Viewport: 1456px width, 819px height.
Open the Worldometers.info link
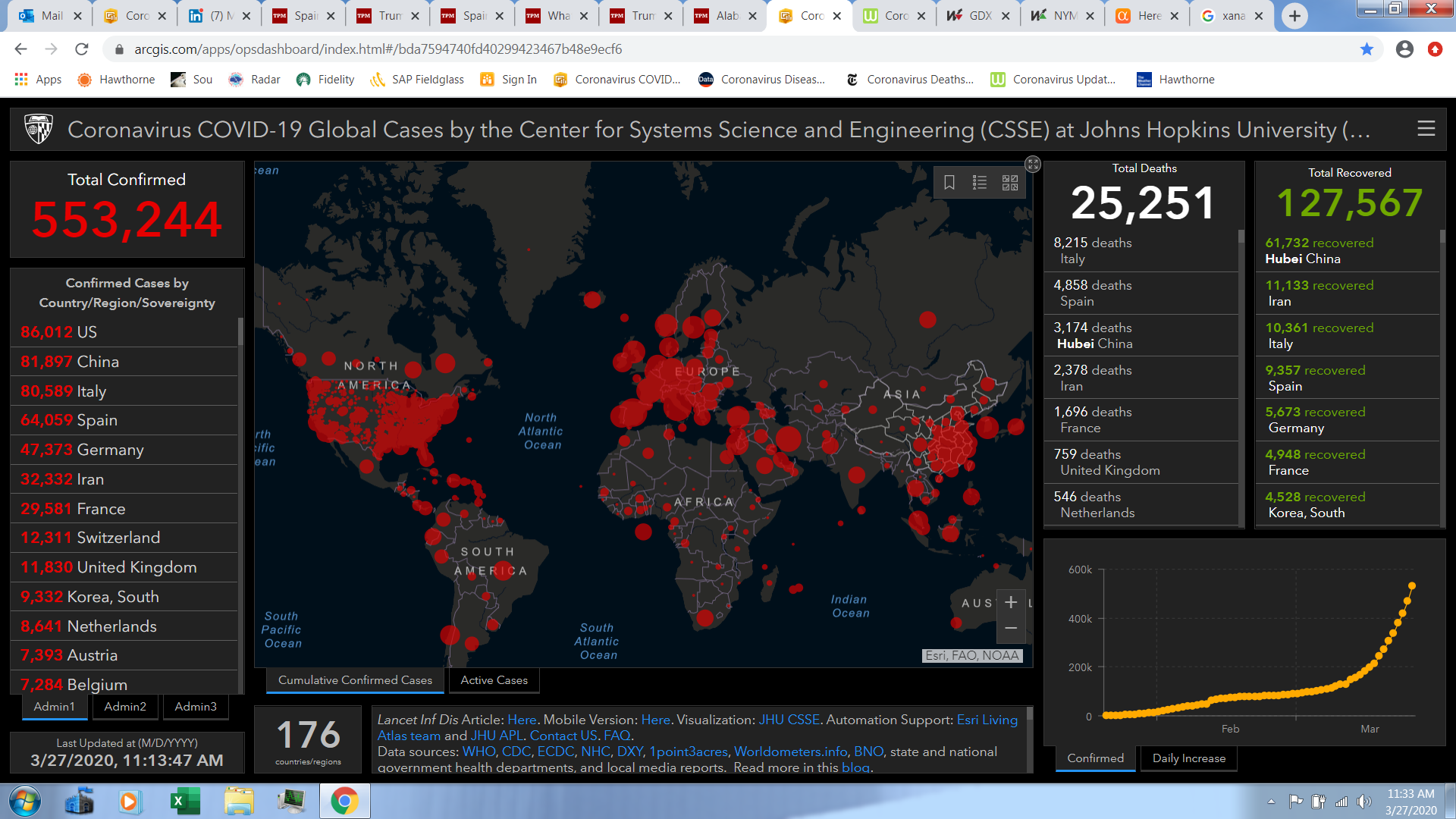pos(790,752)
